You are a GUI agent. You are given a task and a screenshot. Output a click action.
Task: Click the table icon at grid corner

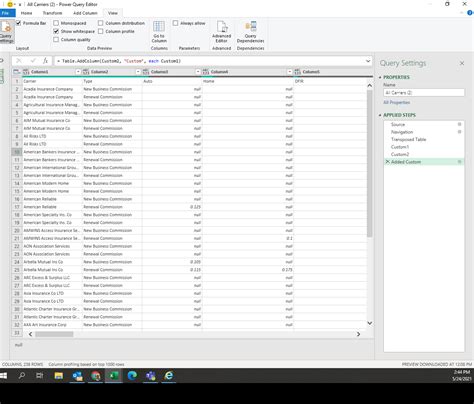click(x=16, y=72)
